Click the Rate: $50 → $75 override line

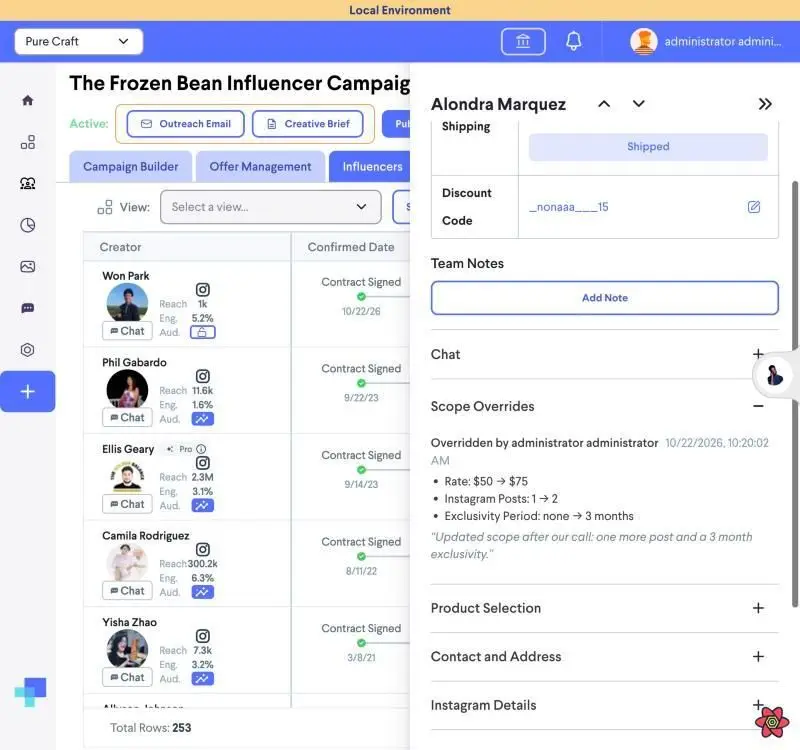486,482
